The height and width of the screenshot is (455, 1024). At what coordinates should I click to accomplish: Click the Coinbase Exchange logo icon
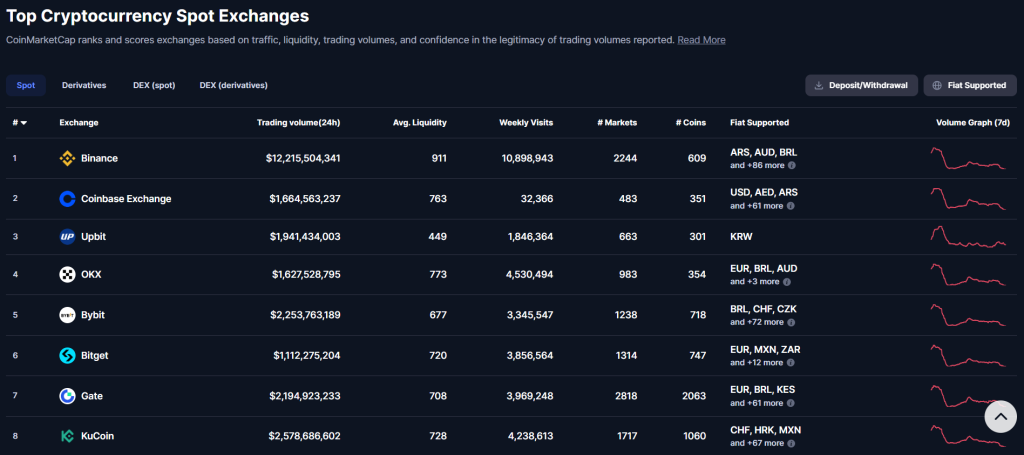(68, 199)
